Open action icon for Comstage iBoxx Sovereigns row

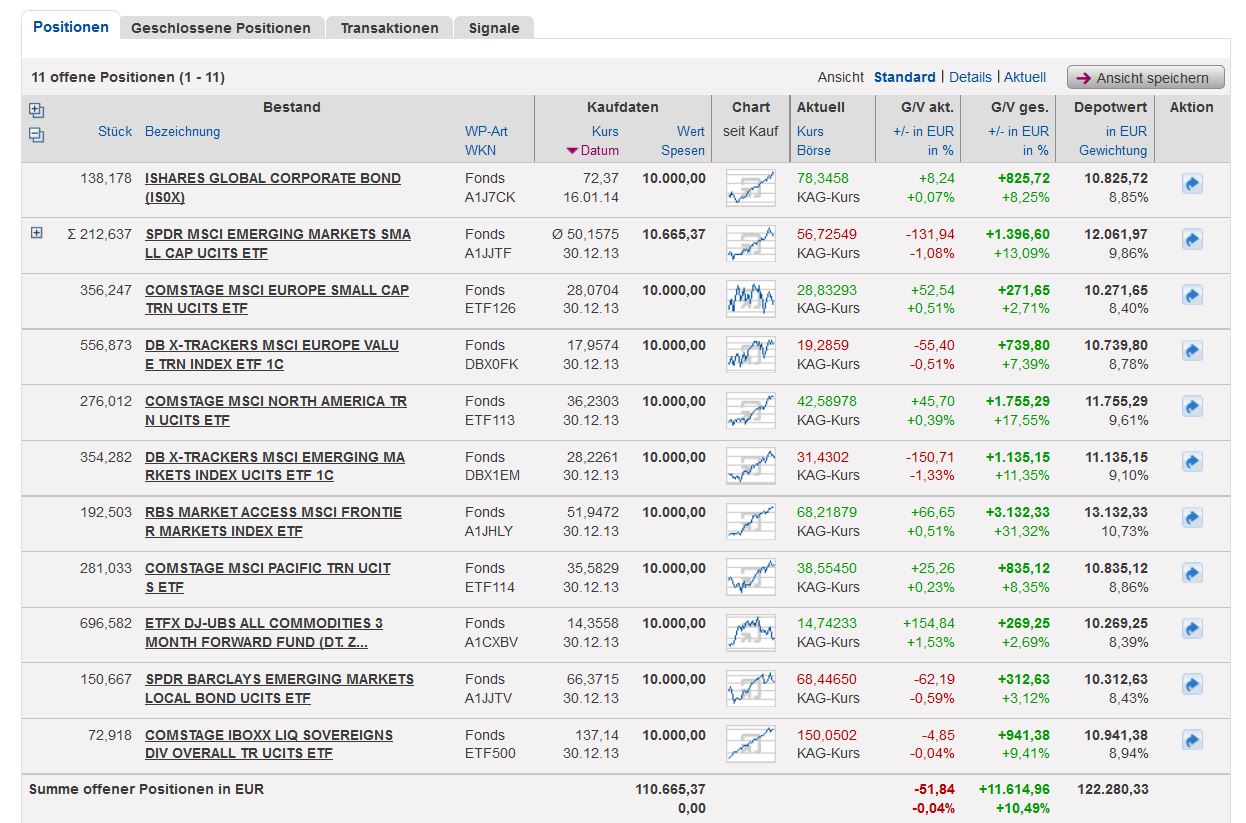1192,741
